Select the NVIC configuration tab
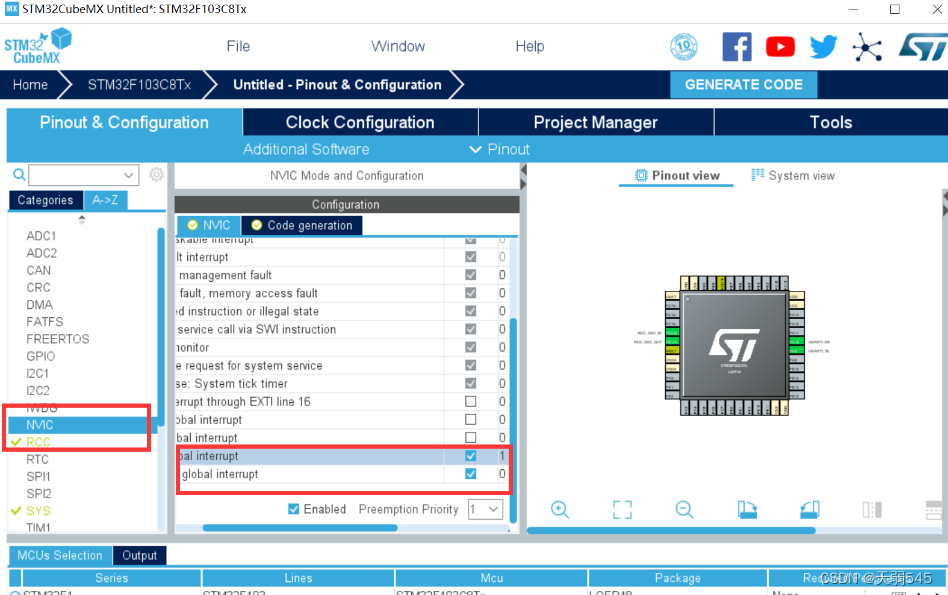The height and width of the screenshot is (595, 948). tap(209, 225)
